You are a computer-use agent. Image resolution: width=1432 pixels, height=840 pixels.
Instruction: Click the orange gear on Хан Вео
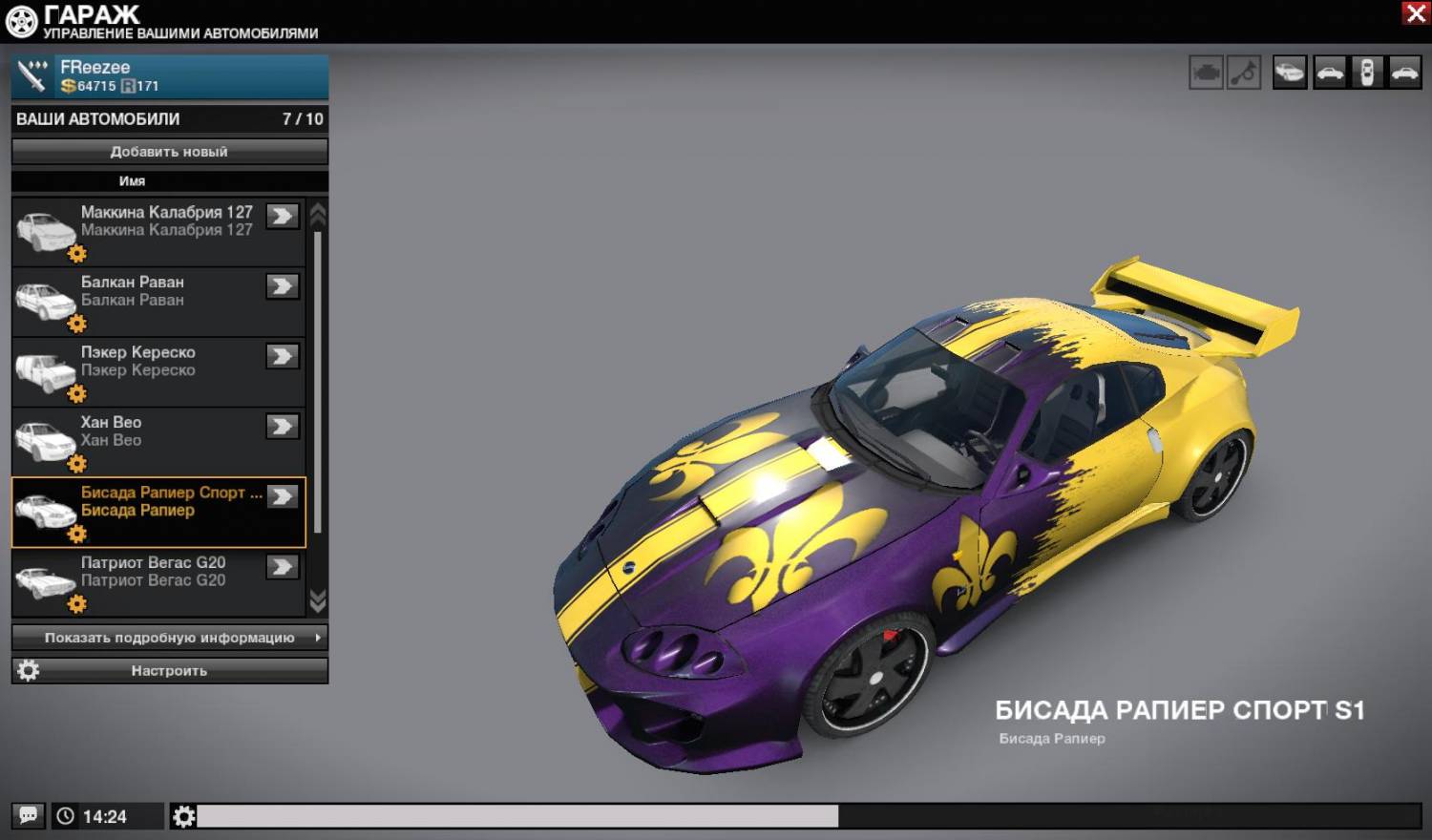click(77, 464)
